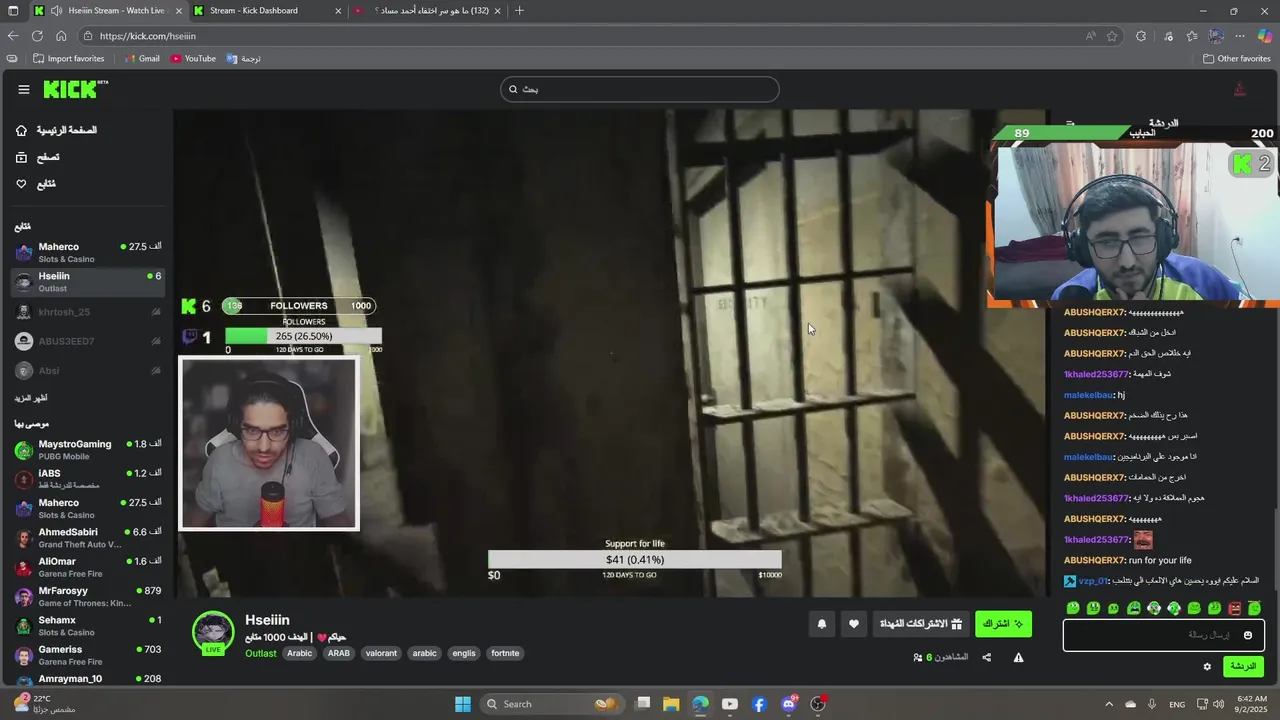Open Discord from taskbar

789,704
